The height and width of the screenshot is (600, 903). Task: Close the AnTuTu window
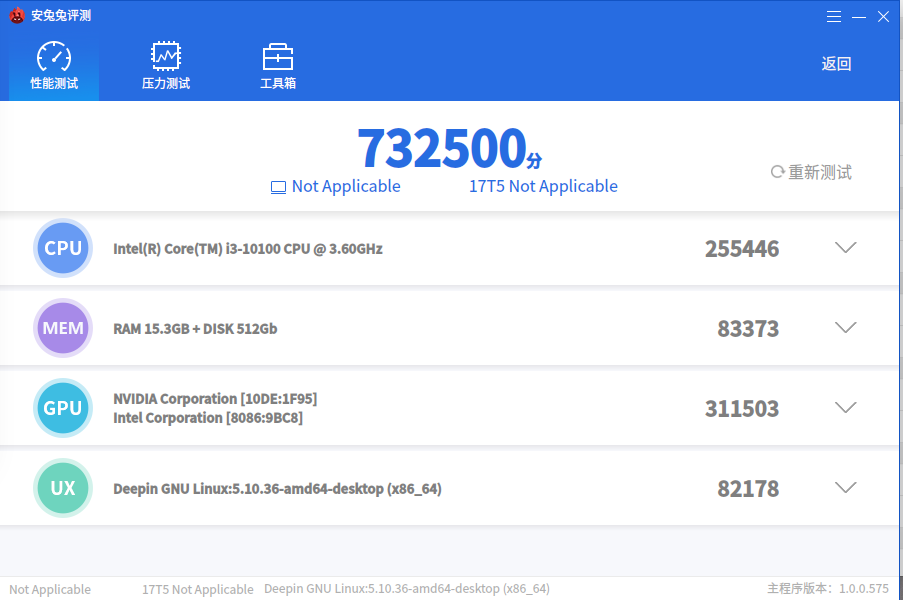click(x=883, y=17)
